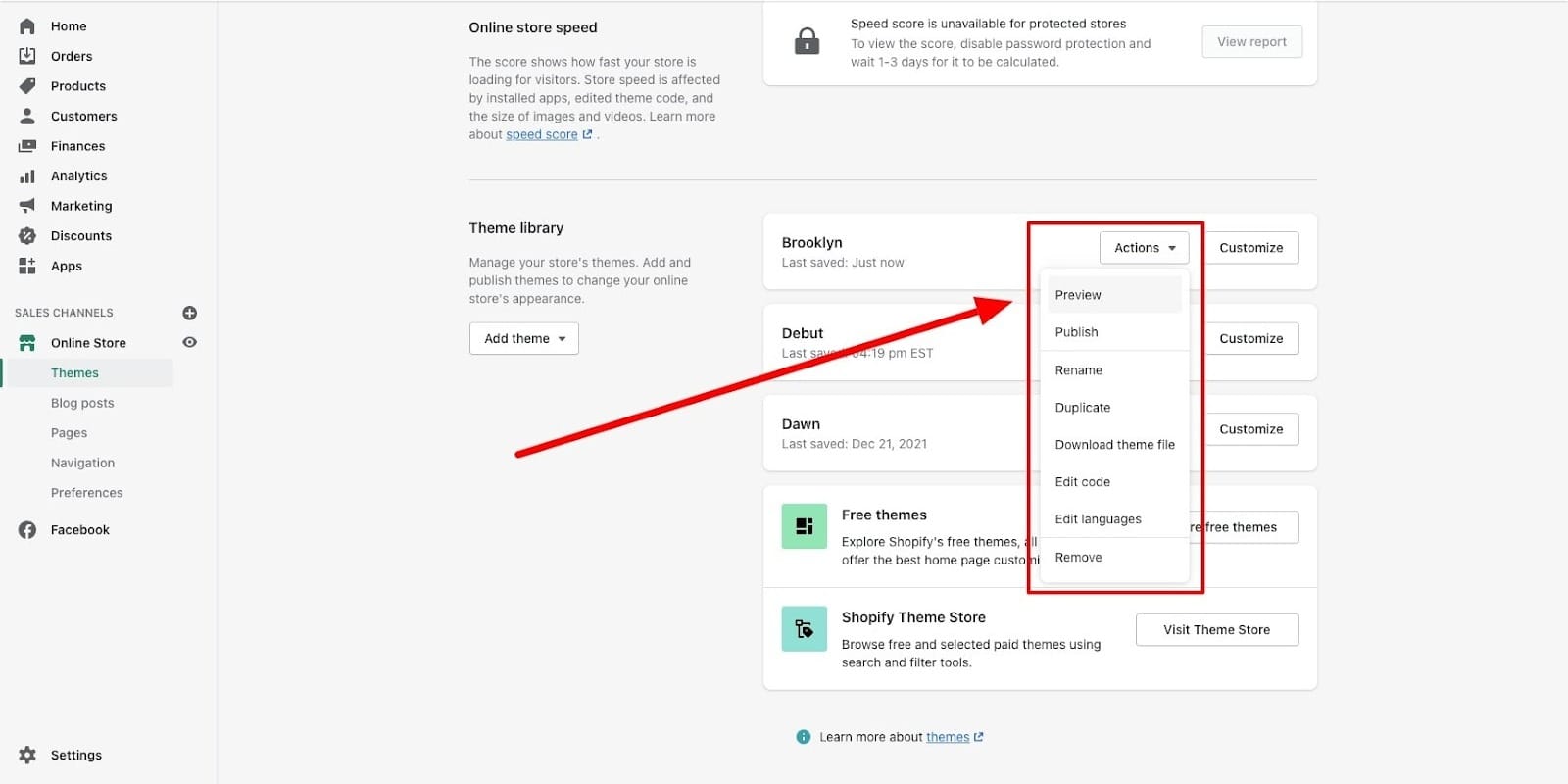Click the Discounts badge icon
This screenshot has height=784, width=1568.
click(x=27, y=236)
